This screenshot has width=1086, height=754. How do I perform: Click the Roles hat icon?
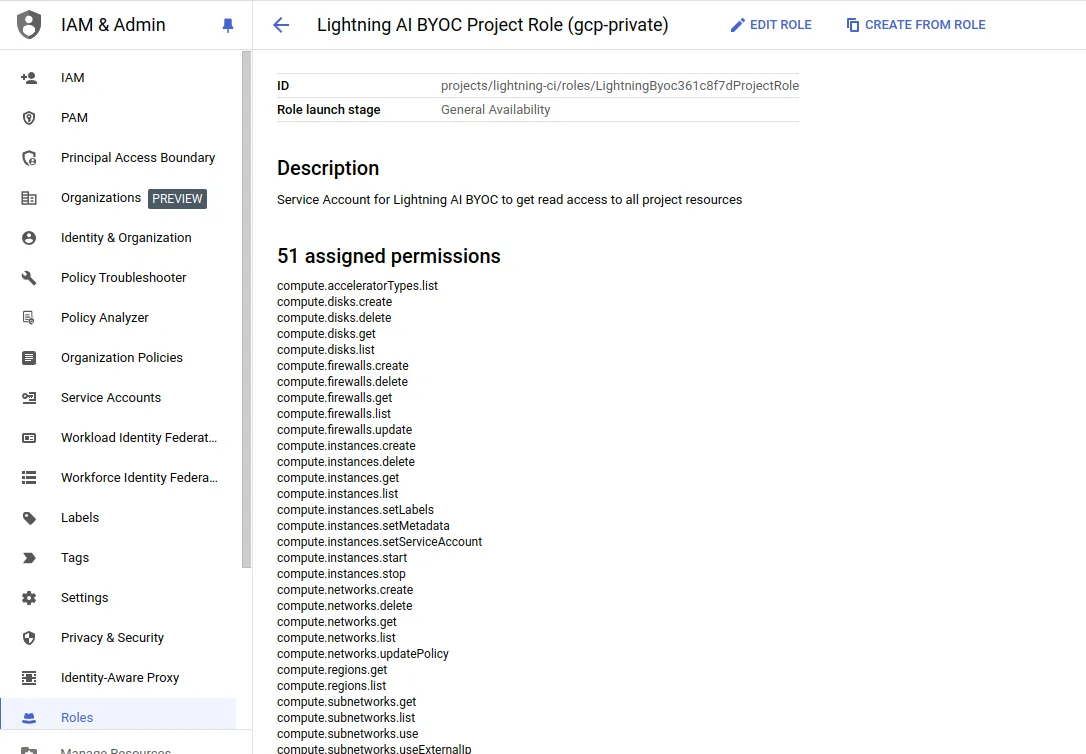coord(29,718)
